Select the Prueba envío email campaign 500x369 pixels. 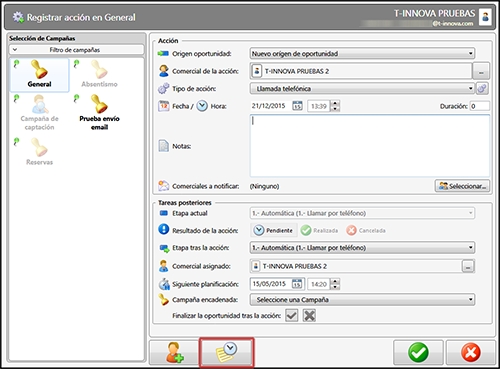99,113
